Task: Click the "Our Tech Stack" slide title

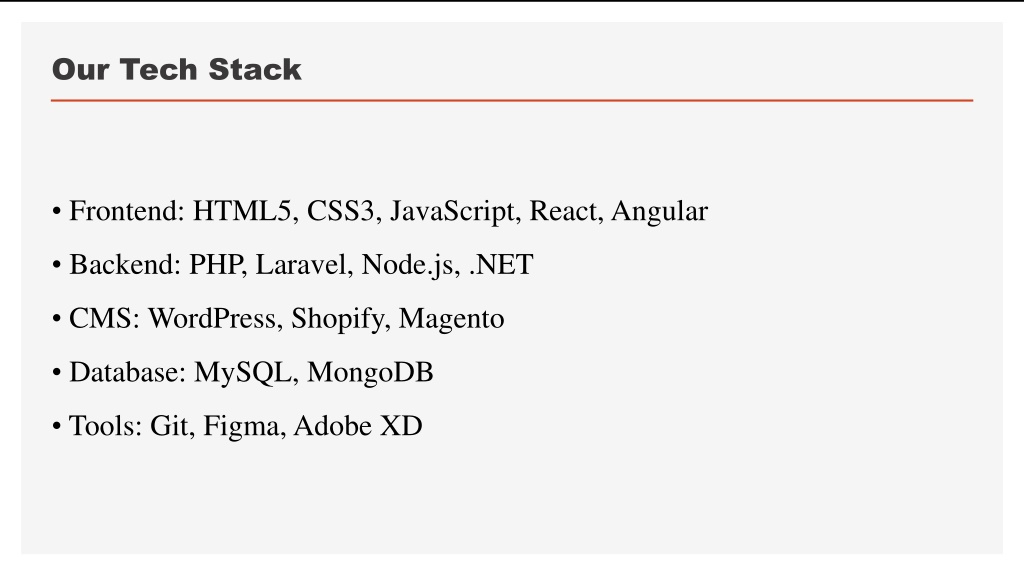Action: coord(176,69)
